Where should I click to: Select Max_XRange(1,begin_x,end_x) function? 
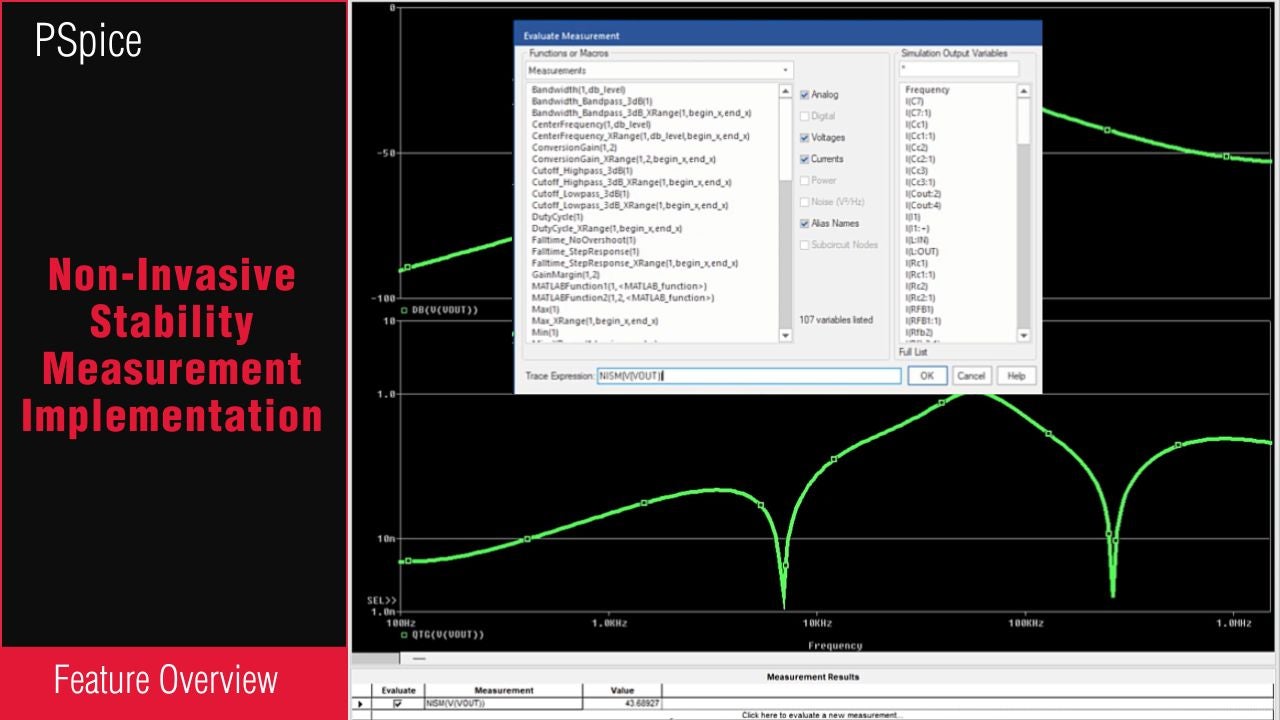pyautogui.click(x=594, y=321)
